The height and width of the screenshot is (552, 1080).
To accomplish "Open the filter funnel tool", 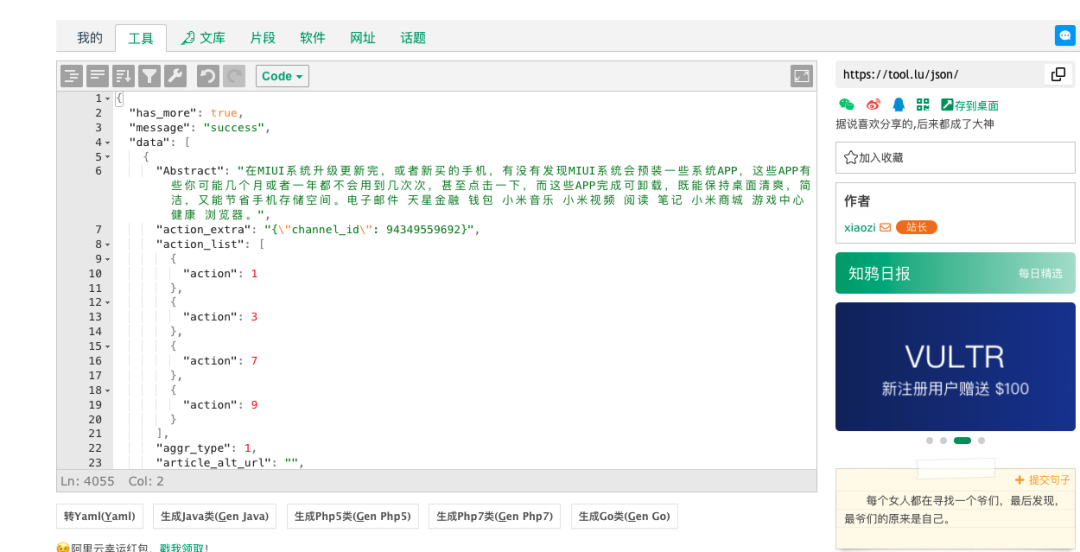I will coord(149,76).
